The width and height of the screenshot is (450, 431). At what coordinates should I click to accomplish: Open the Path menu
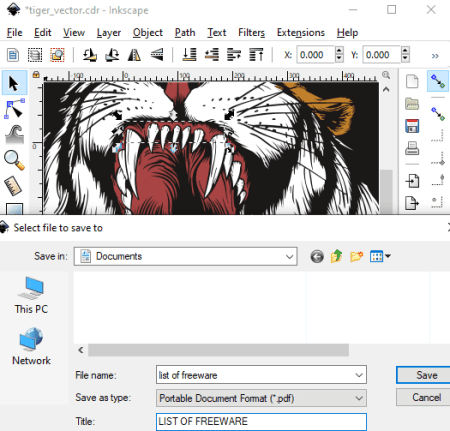coord(185,33)
